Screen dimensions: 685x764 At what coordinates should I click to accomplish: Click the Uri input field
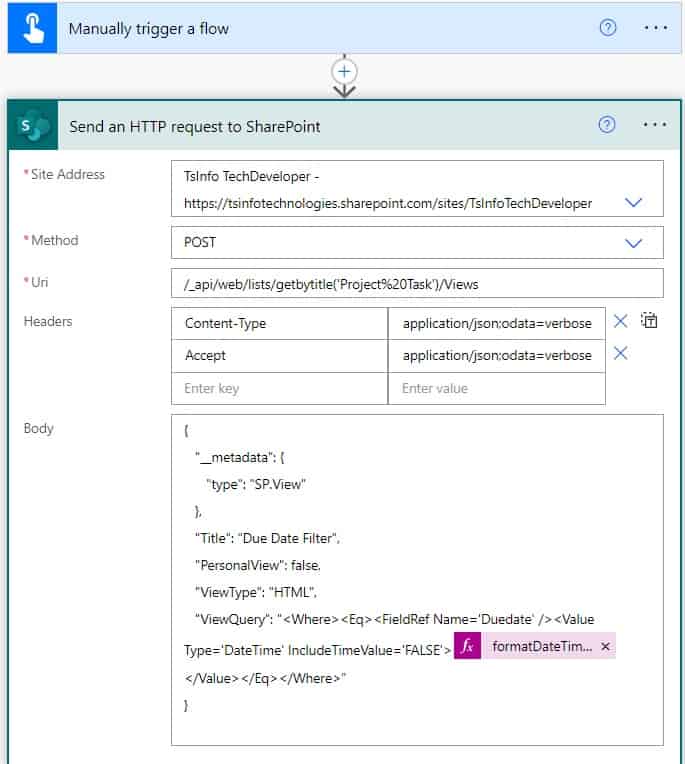tap(417, 284)
